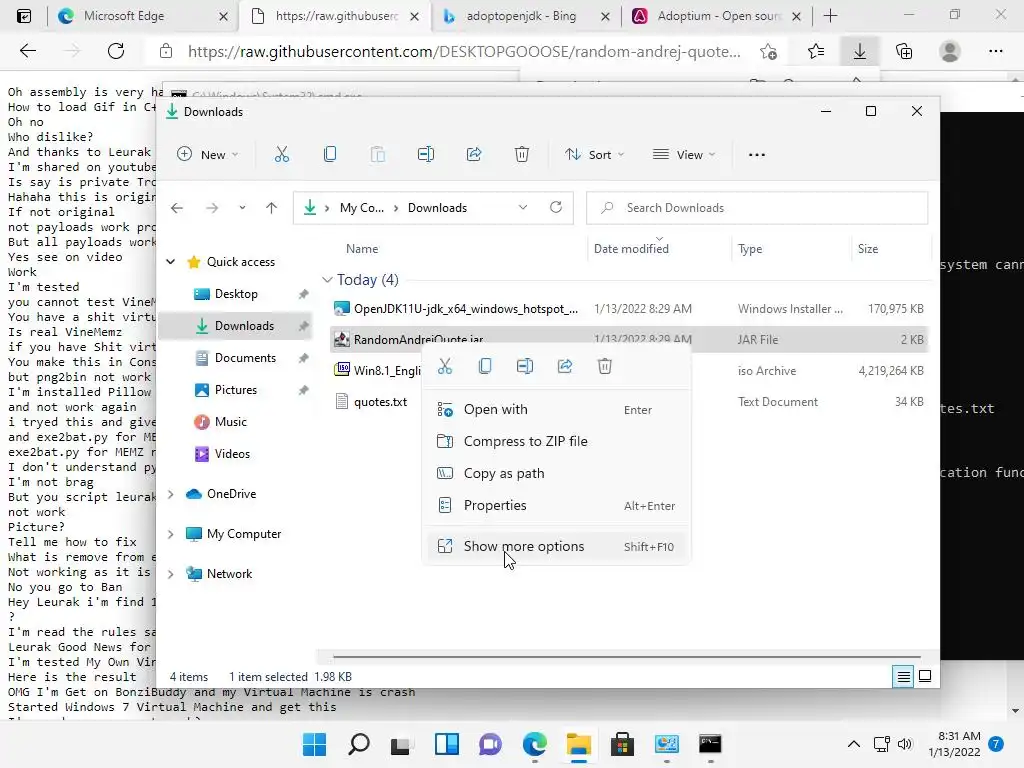Click the Edge address bar URL

464,52
